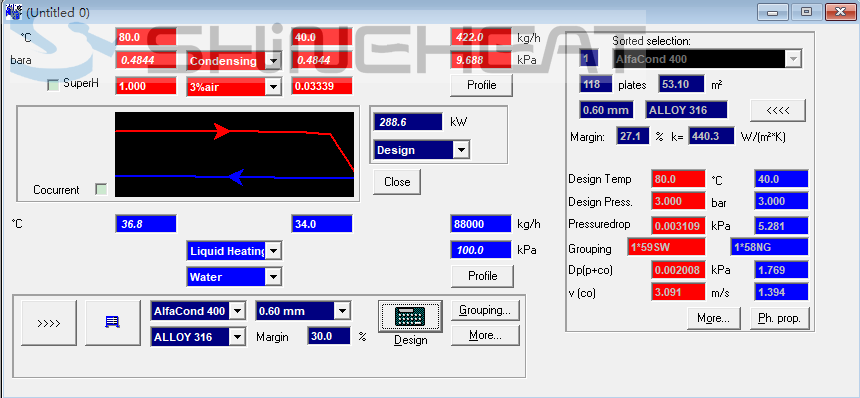Toggle the Cocurrent checkbox
Viewport: 860px width, 398px height.
tap(101, 190)
